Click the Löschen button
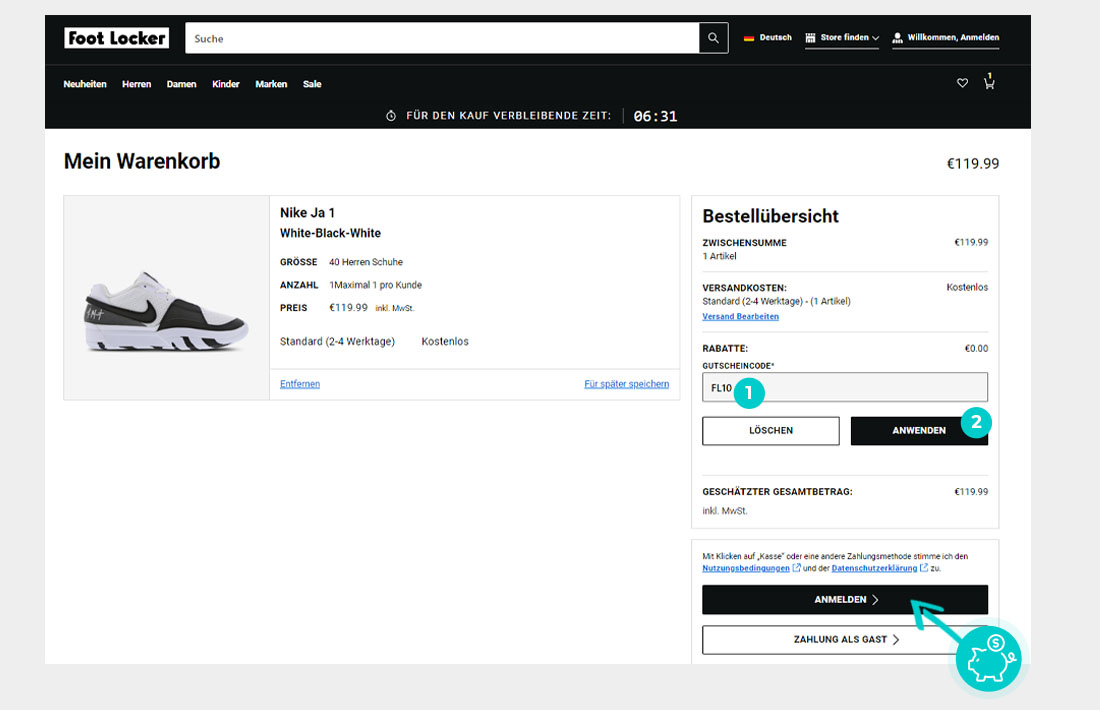 point(771,431)
